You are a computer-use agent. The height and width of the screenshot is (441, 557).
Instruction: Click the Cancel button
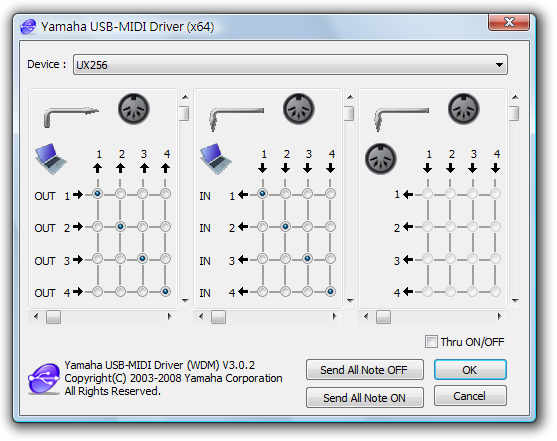470,396
